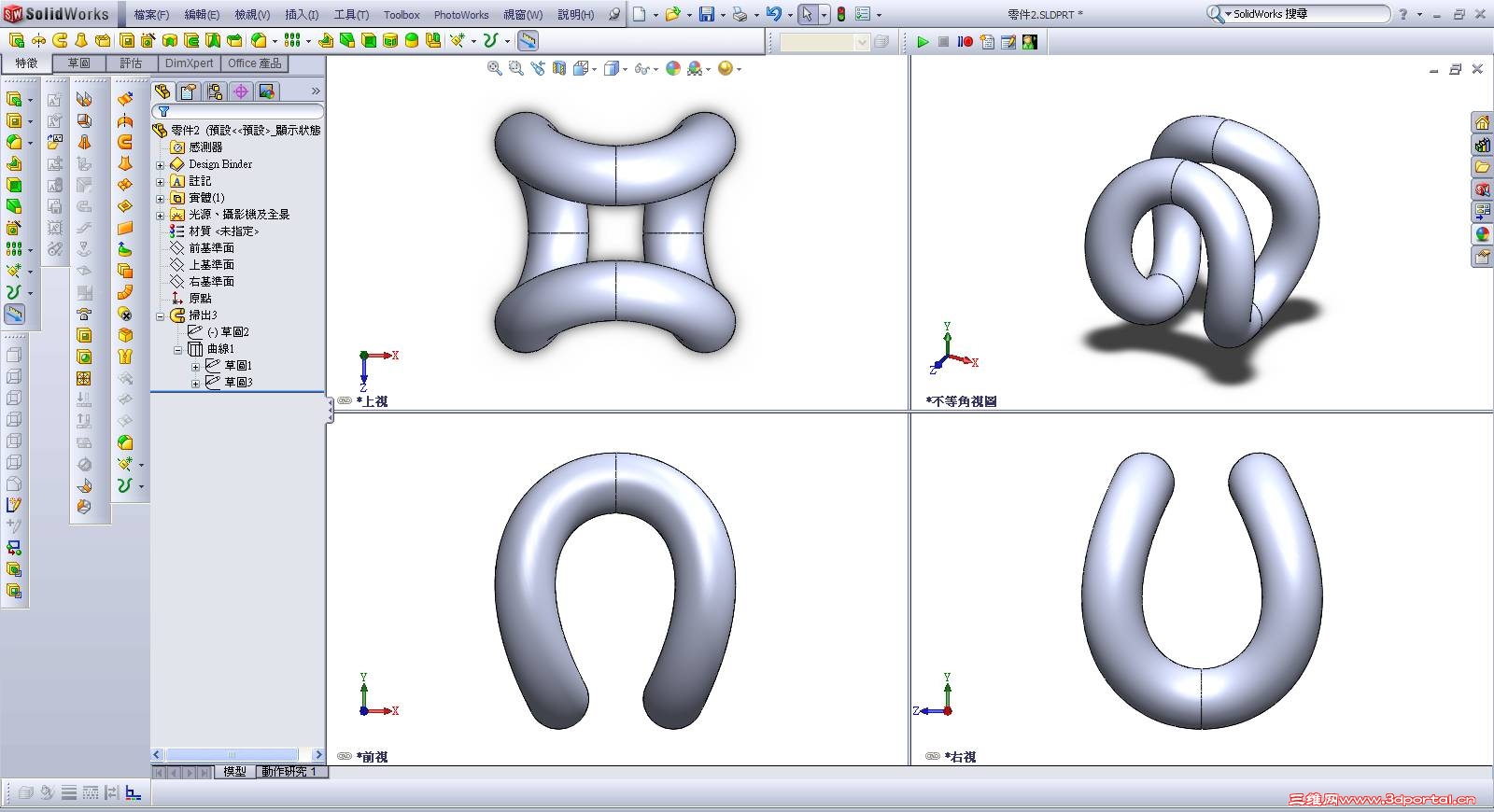Expand the 實體(1) tree node
This screenshot has width=1494, height=812.
tap(160, 198)
